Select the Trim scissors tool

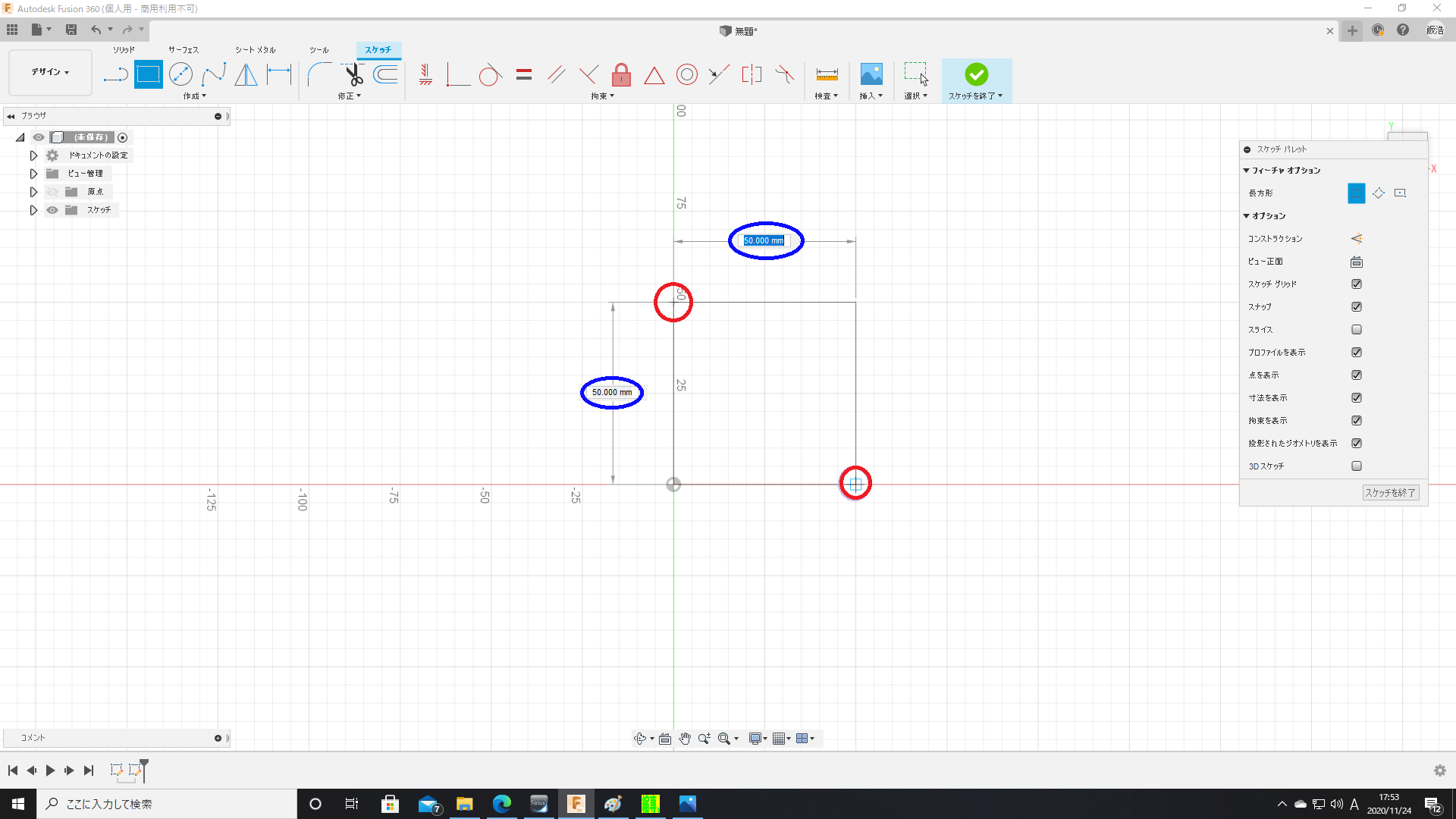(353, 74)
